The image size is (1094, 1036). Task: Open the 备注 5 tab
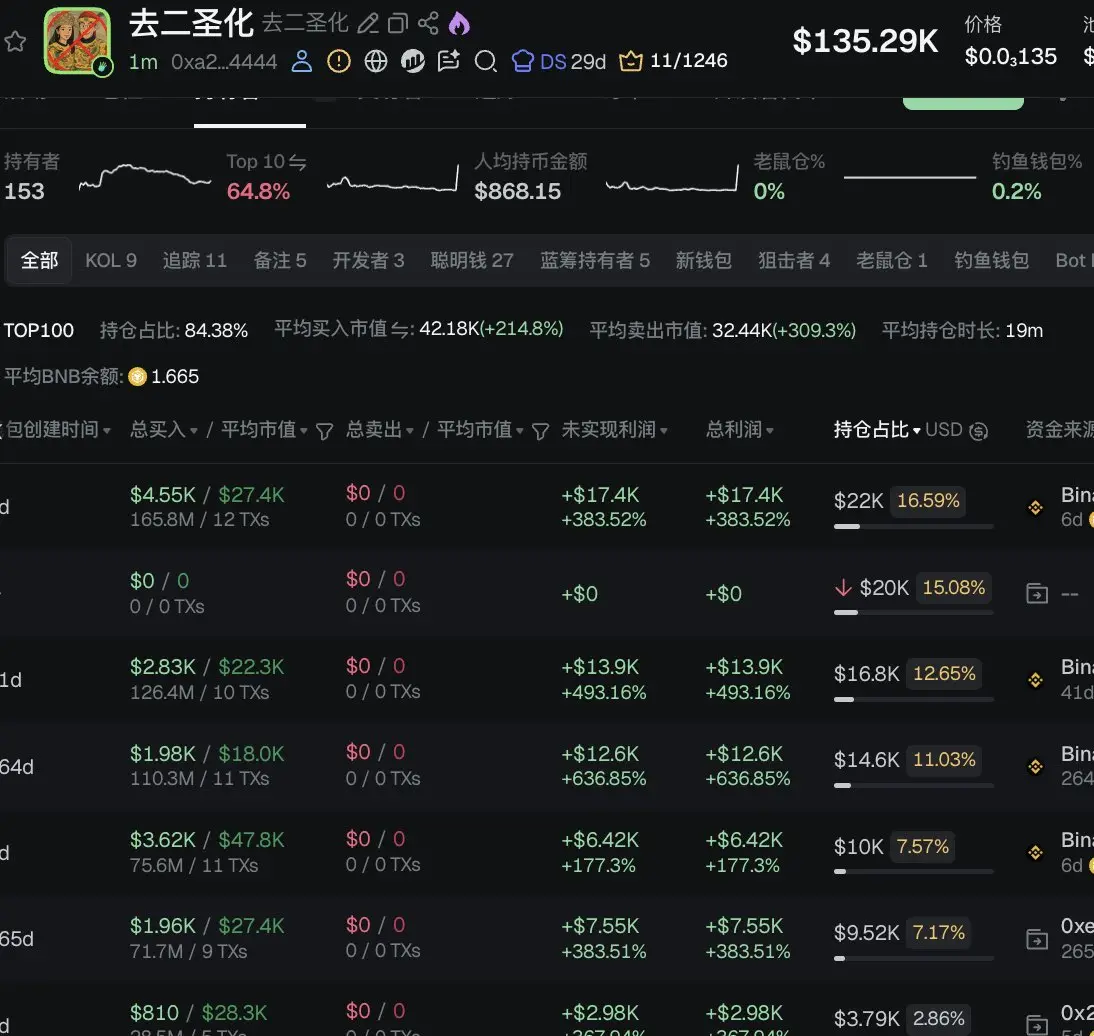click(280, 260)
